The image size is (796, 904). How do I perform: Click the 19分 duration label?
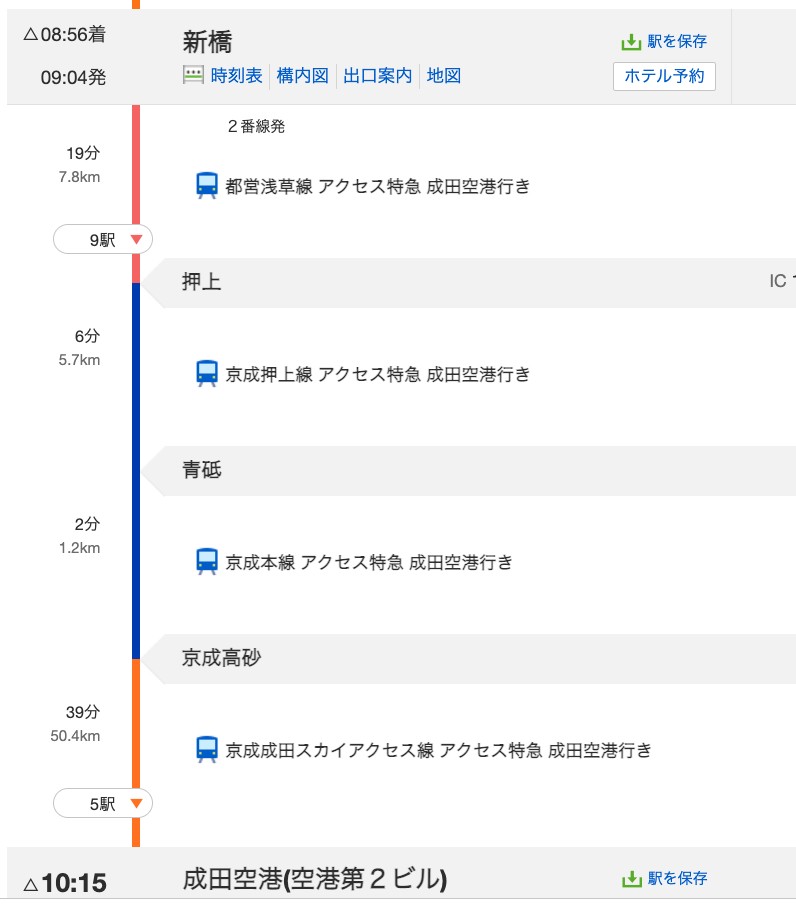click(83, 153)
